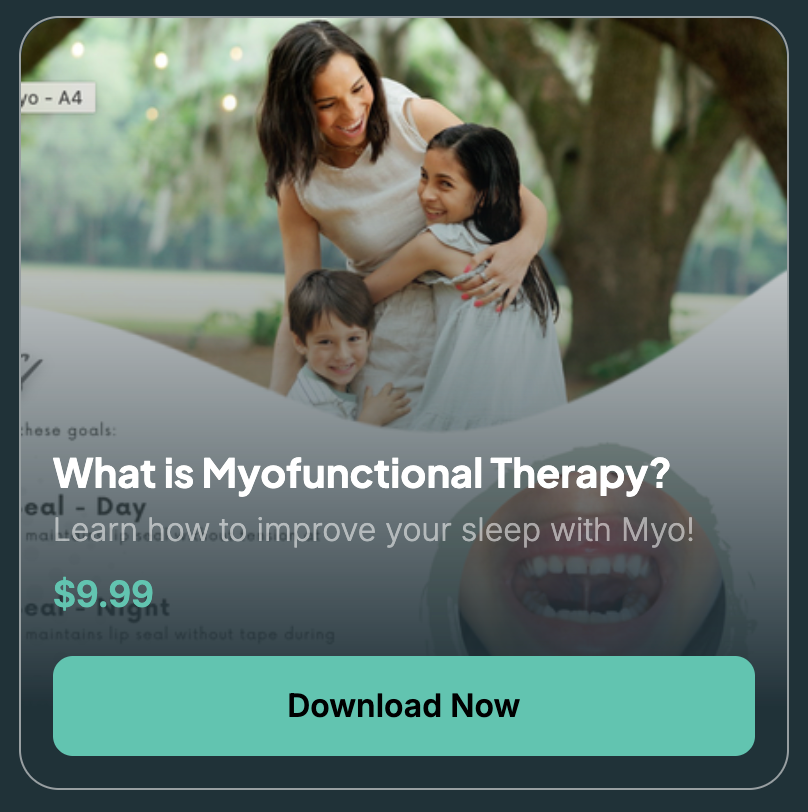Click the 'Learn how to improve your sleep' subtitle
This screenshot has width=808, height=812.
[x=373, y=530]
